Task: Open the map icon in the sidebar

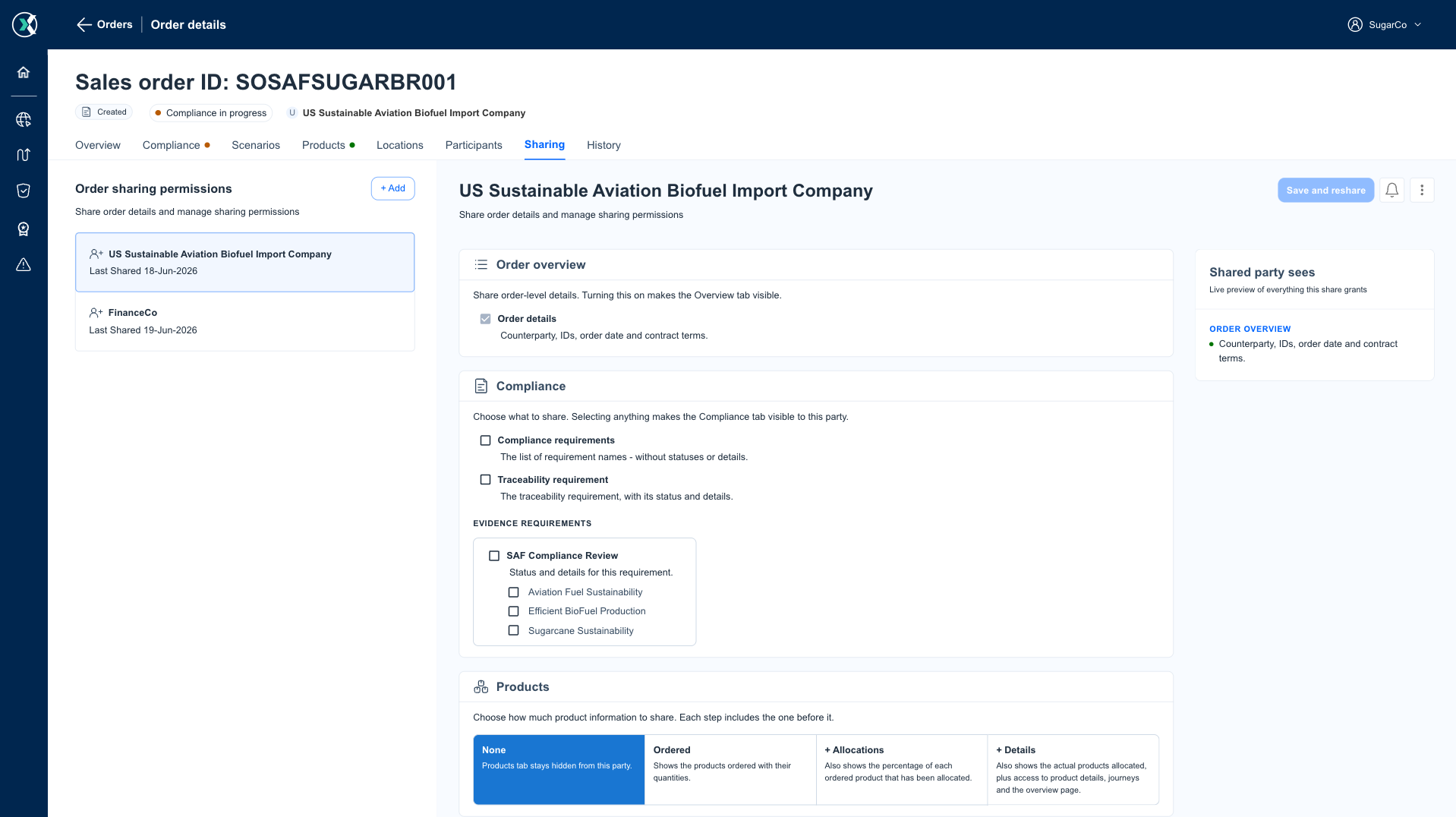Action: (24, 155)
